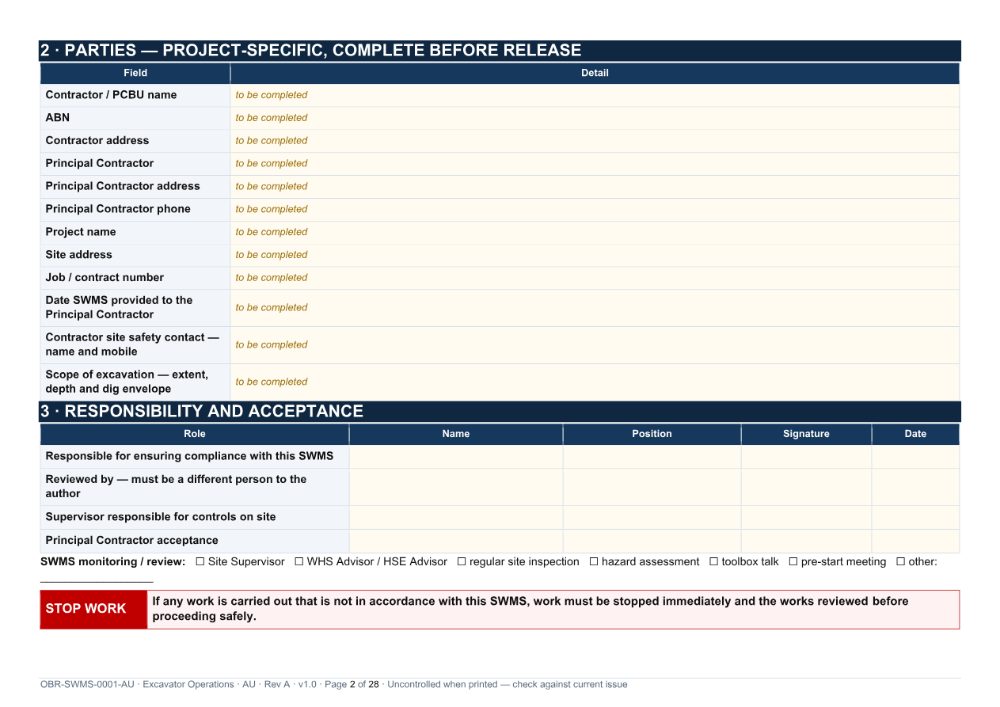The image size is (1000, 707).
Task: Click the red STOP WORK label
Action: click(93, 609)
